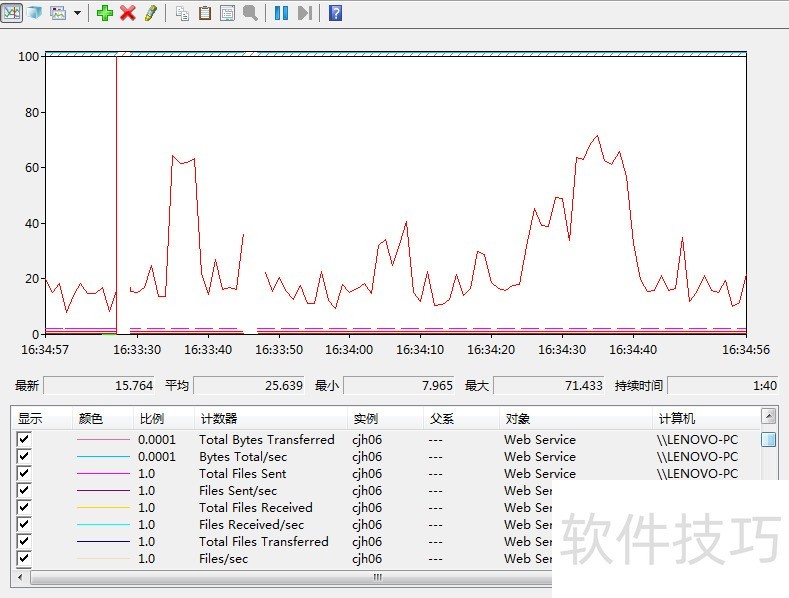
Task: Click the Copy Properties icon
Action: 182,13
